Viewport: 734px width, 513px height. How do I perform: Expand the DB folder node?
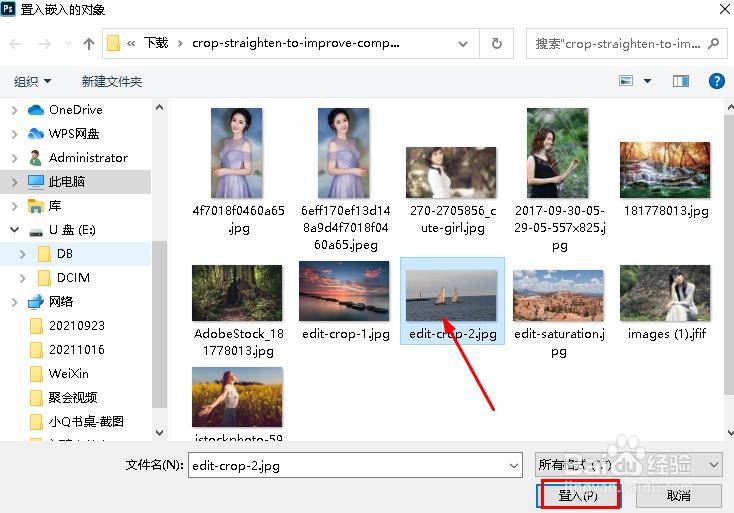point(22,254)
